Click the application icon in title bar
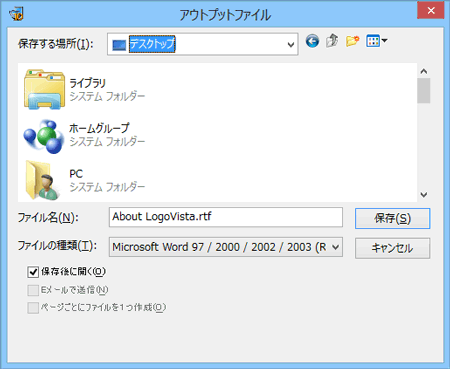Screen dimensions: 450x369 (x=16, y=14)
